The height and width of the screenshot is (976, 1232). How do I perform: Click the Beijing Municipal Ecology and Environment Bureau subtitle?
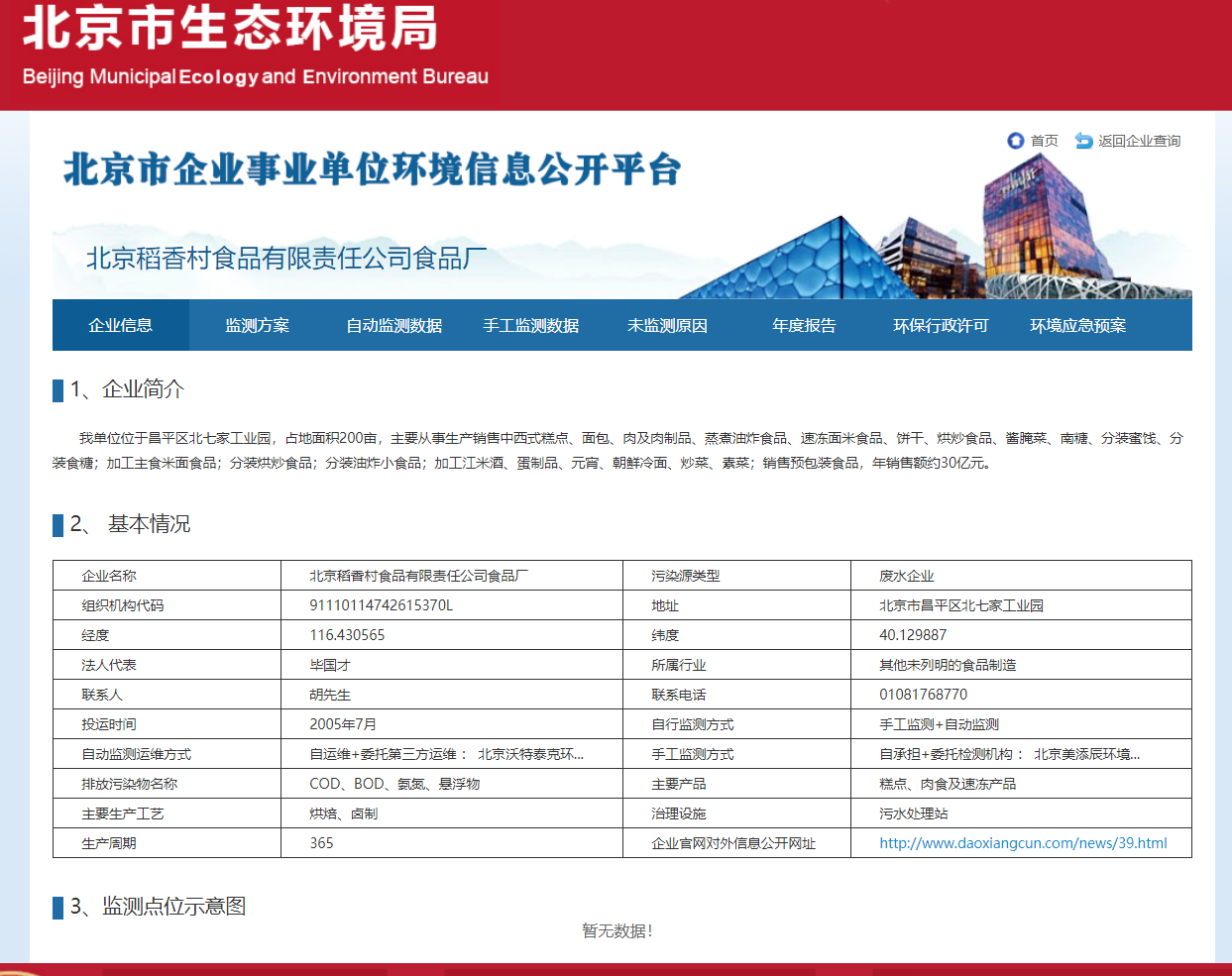256,77
